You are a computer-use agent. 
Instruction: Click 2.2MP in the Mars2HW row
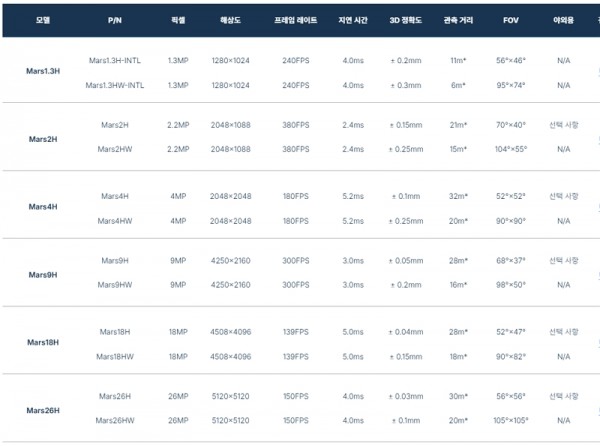(178, 149)
